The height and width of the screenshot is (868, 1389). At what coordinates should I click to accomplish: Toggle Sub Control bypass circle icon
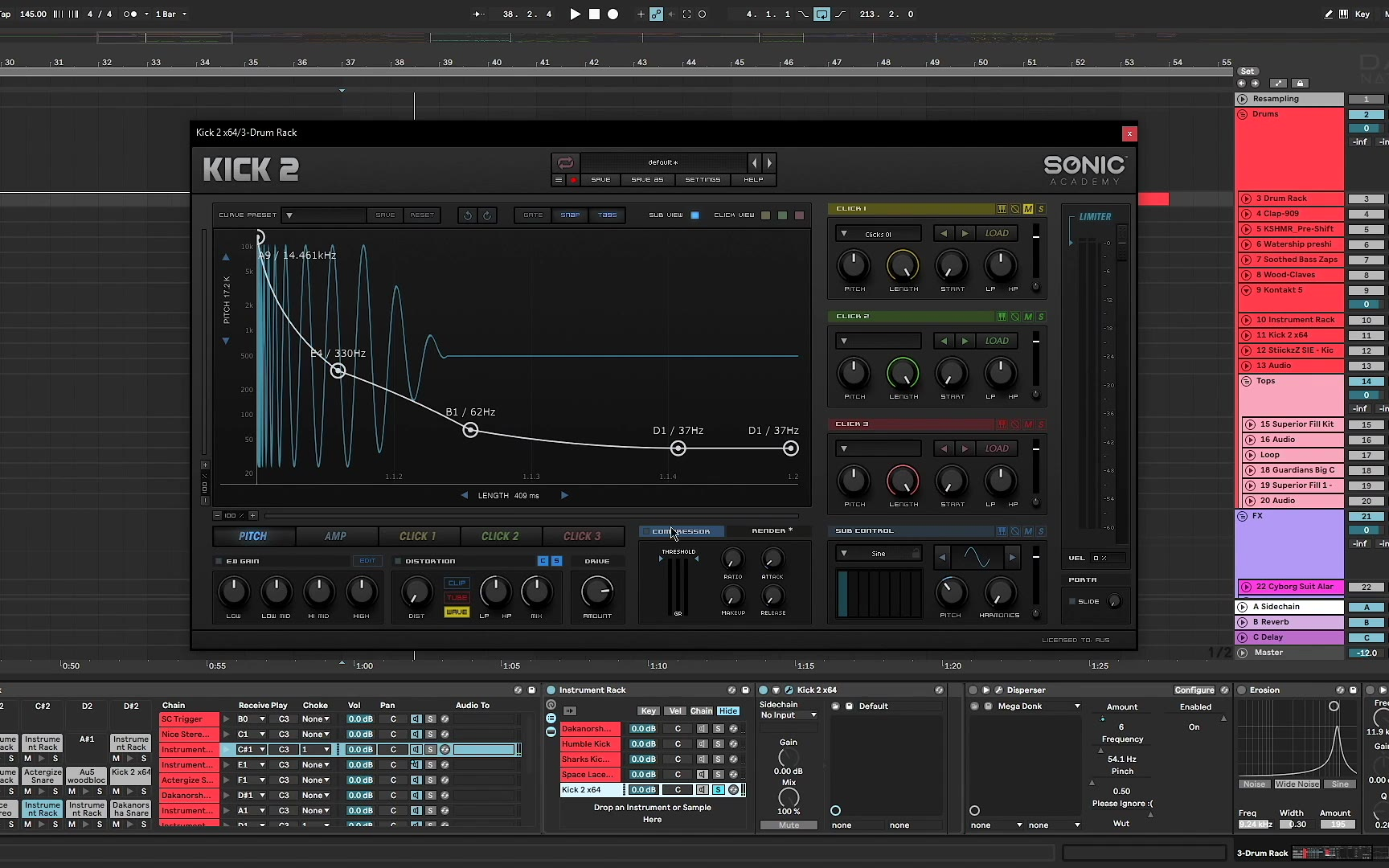(1015, 531)
